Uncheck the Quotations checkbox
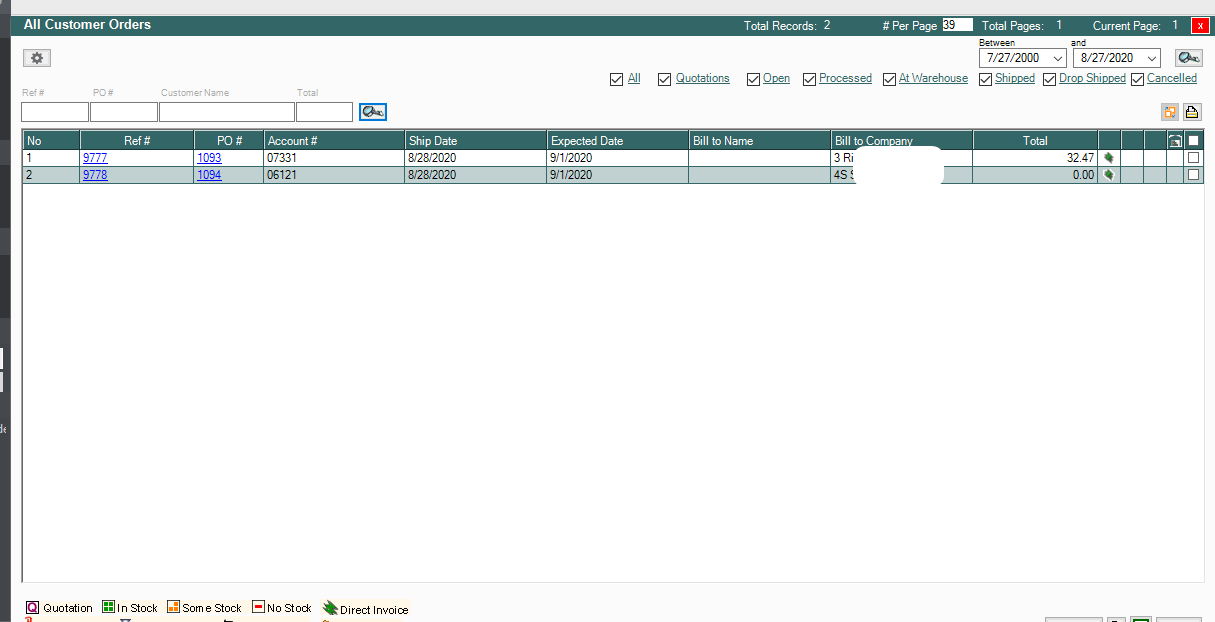The image size is (1215, 622). click(664, 79)
